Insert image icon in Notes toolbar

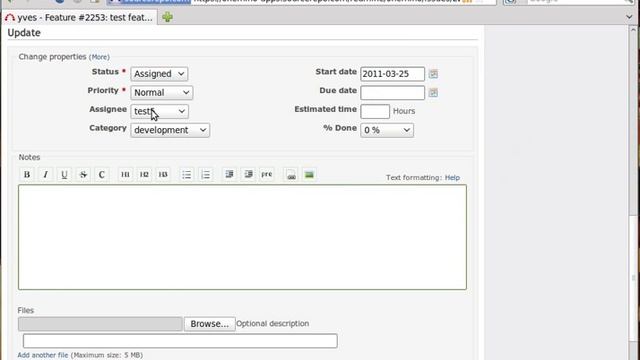[x=309, y=175]
